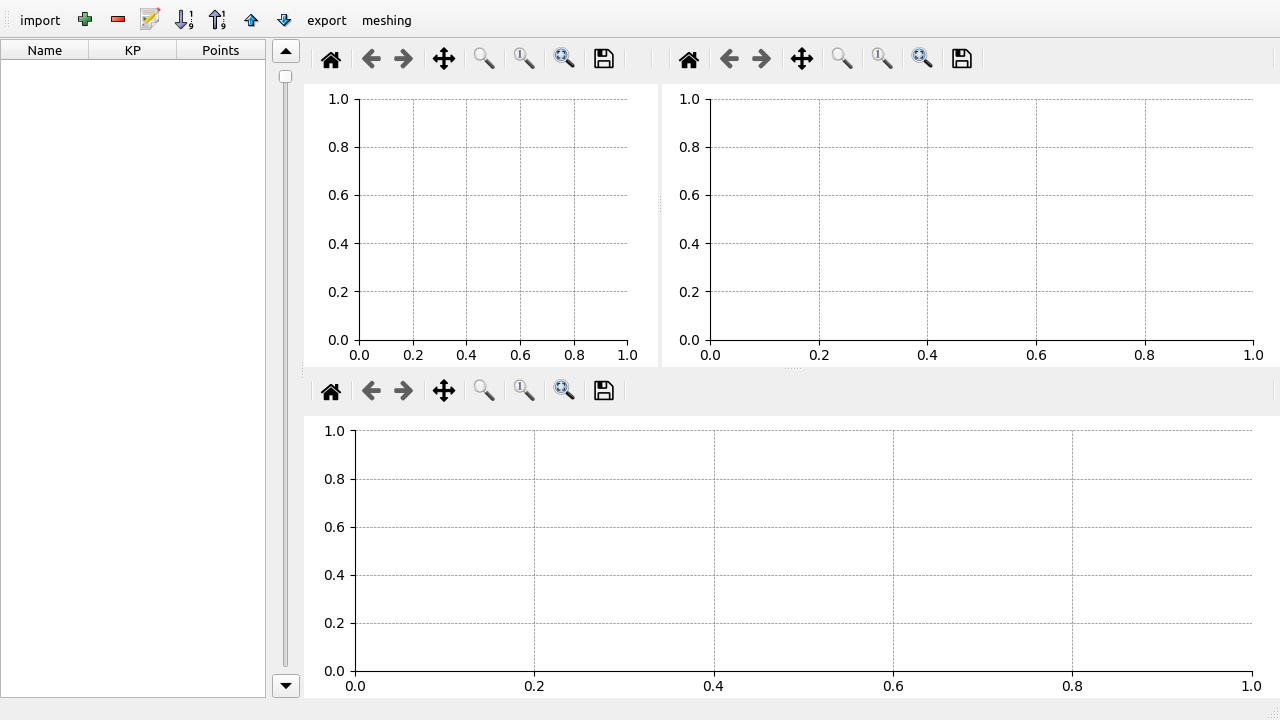
Task: Toggle Pan tool on the bottom plot toolbar
Action: (x=444, y=391)
